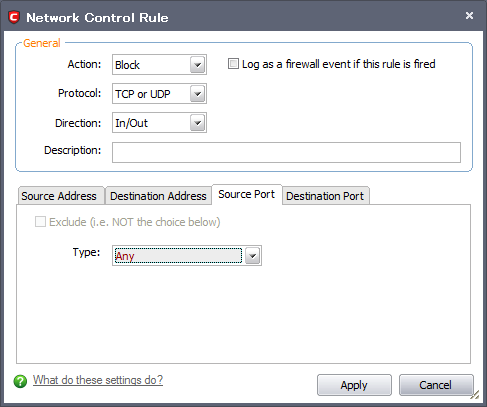Click inside the Description text field
This screenshot has height=407, width=487.
click(x=286, y=152)
